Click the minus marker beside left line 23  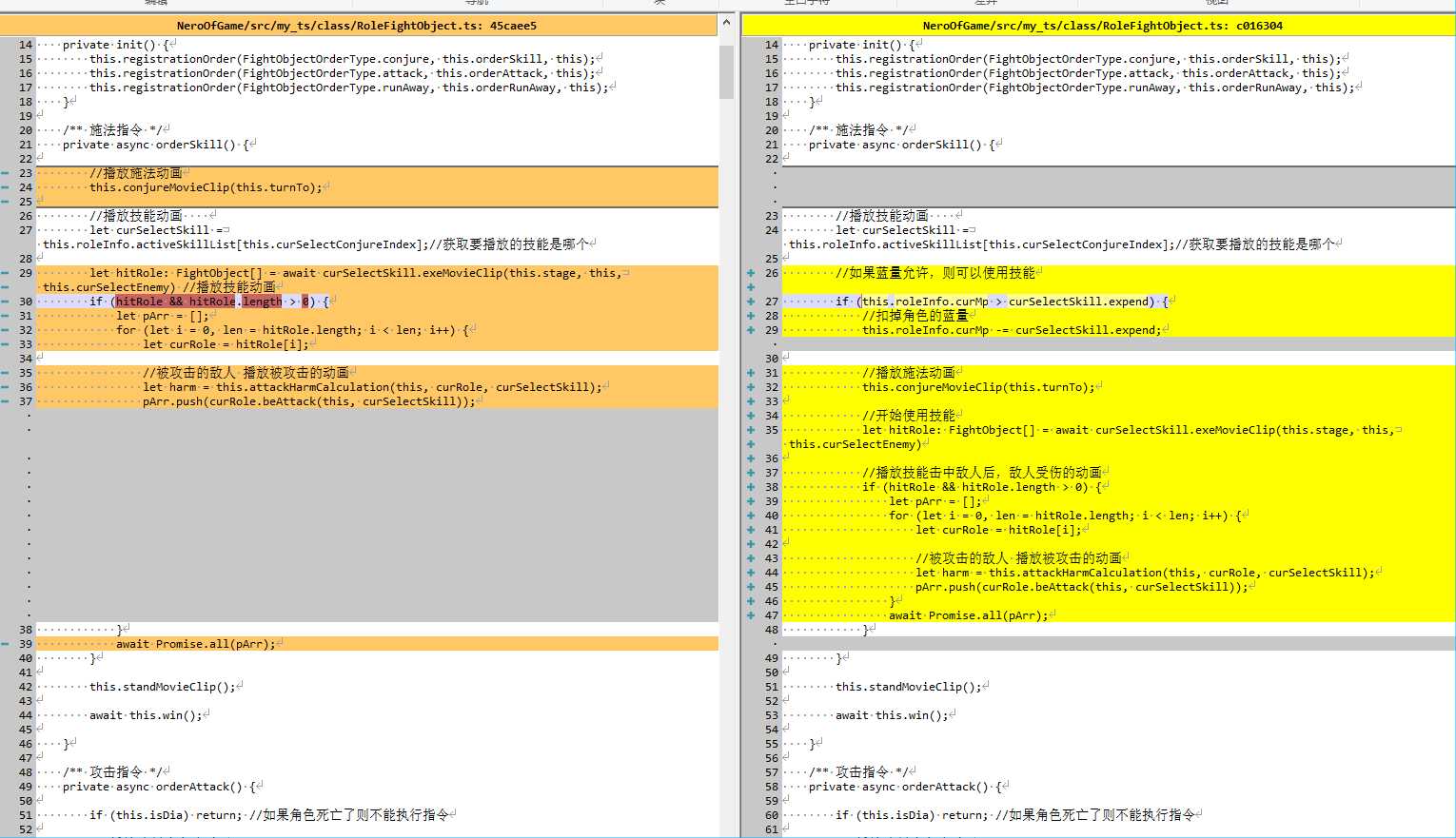click(x=5, y=173)
